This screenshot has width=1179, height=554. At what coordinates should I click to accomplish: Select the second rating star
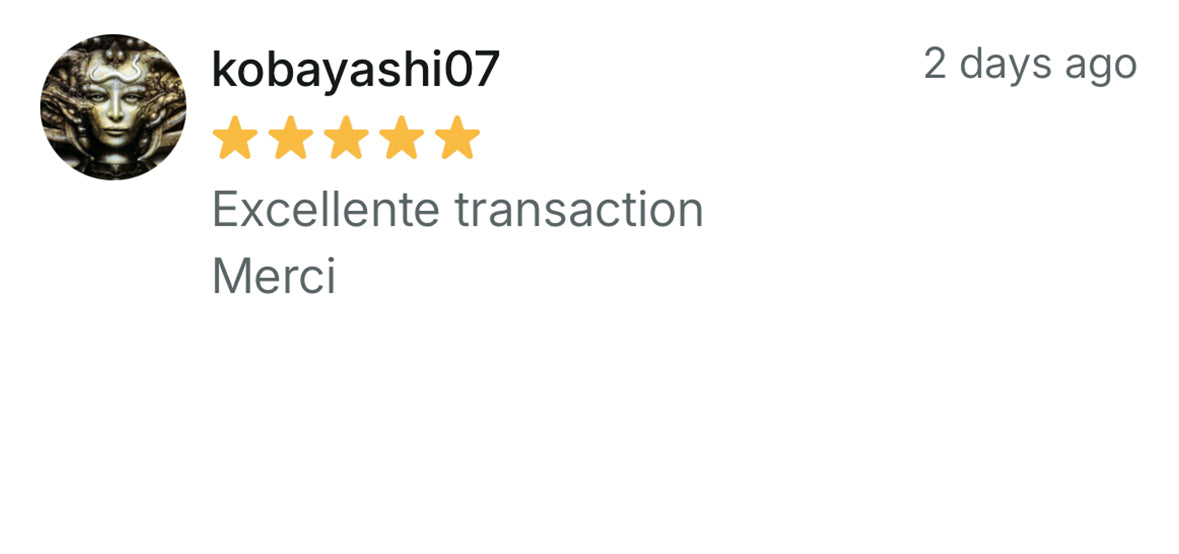[x=290, y=138]
